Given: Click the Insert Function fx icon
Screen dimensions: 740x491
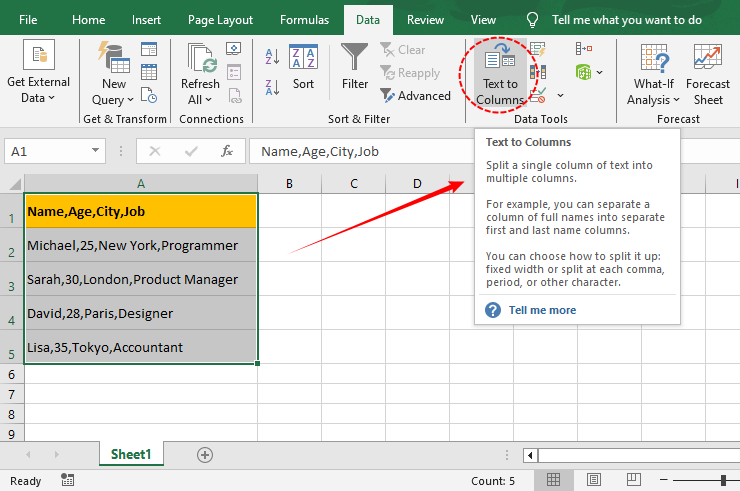Looking at the screenshot, I should click(x=227, y=151).
